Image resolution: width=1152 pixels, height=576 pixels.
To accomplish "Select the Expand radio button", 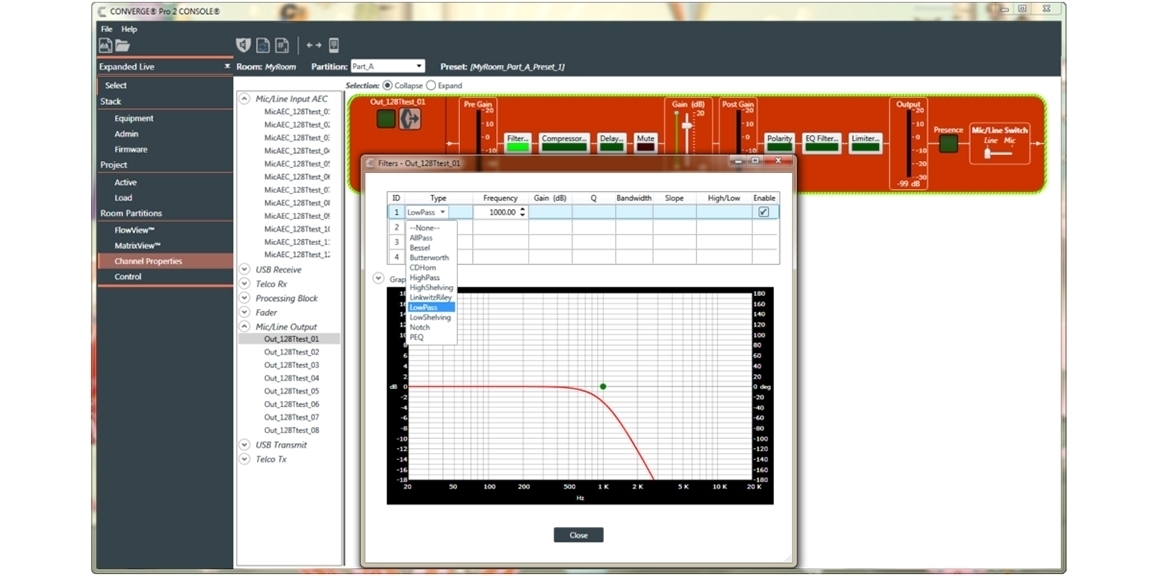I will [431, 86].
